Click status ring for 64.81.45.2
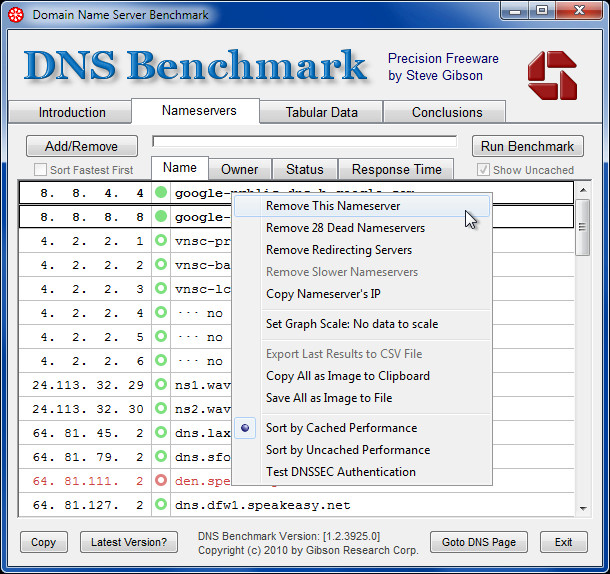Image resolution: width=610 pixels, height=574 pixels. (161, 432)
